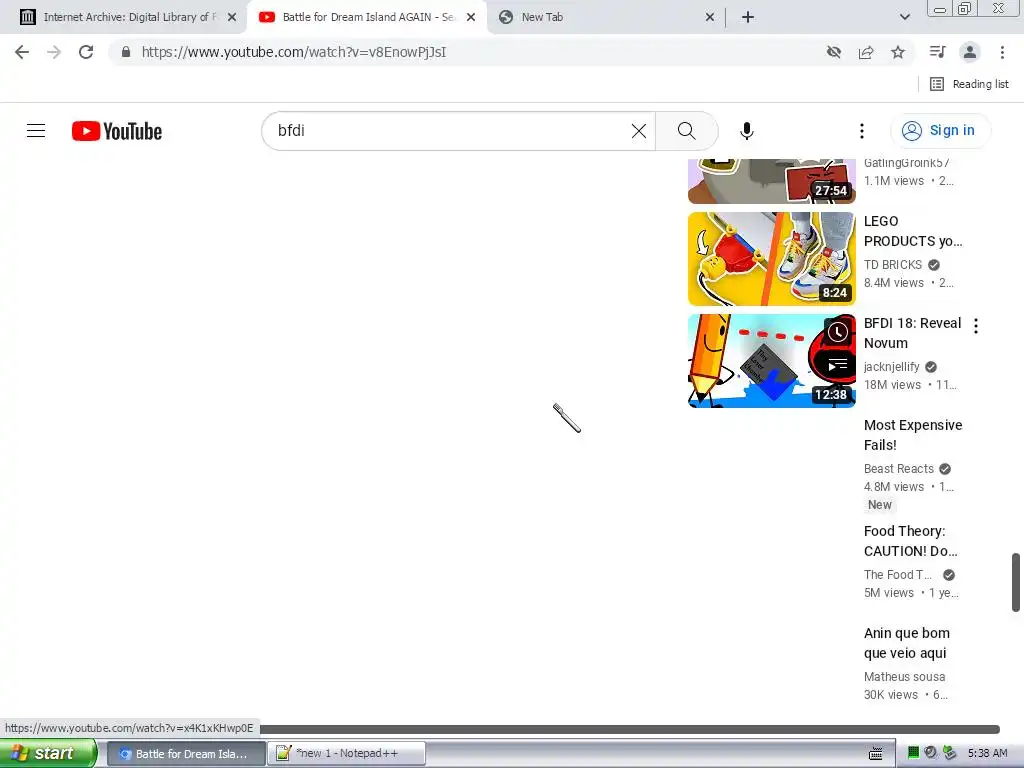Click the crossed-eye tracking icon in address bar
Image resolution: width=1024 pixels, height=768 pixels.
(833, 52)
